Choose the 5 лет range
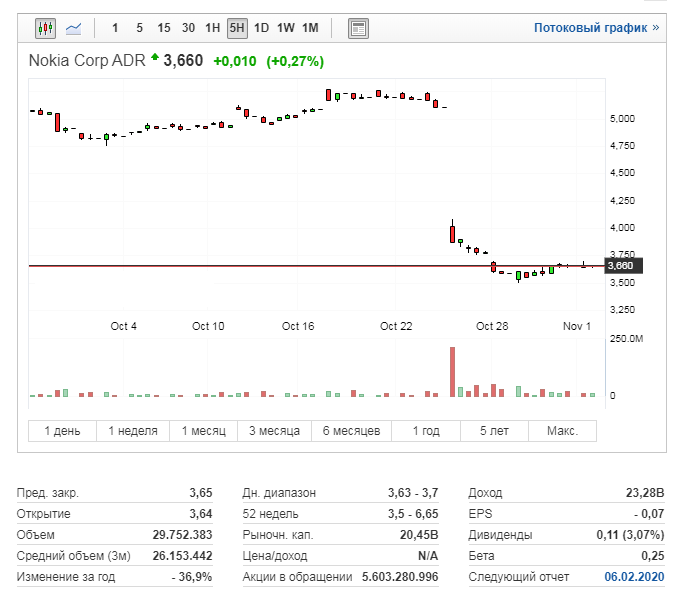 (494, 431)
